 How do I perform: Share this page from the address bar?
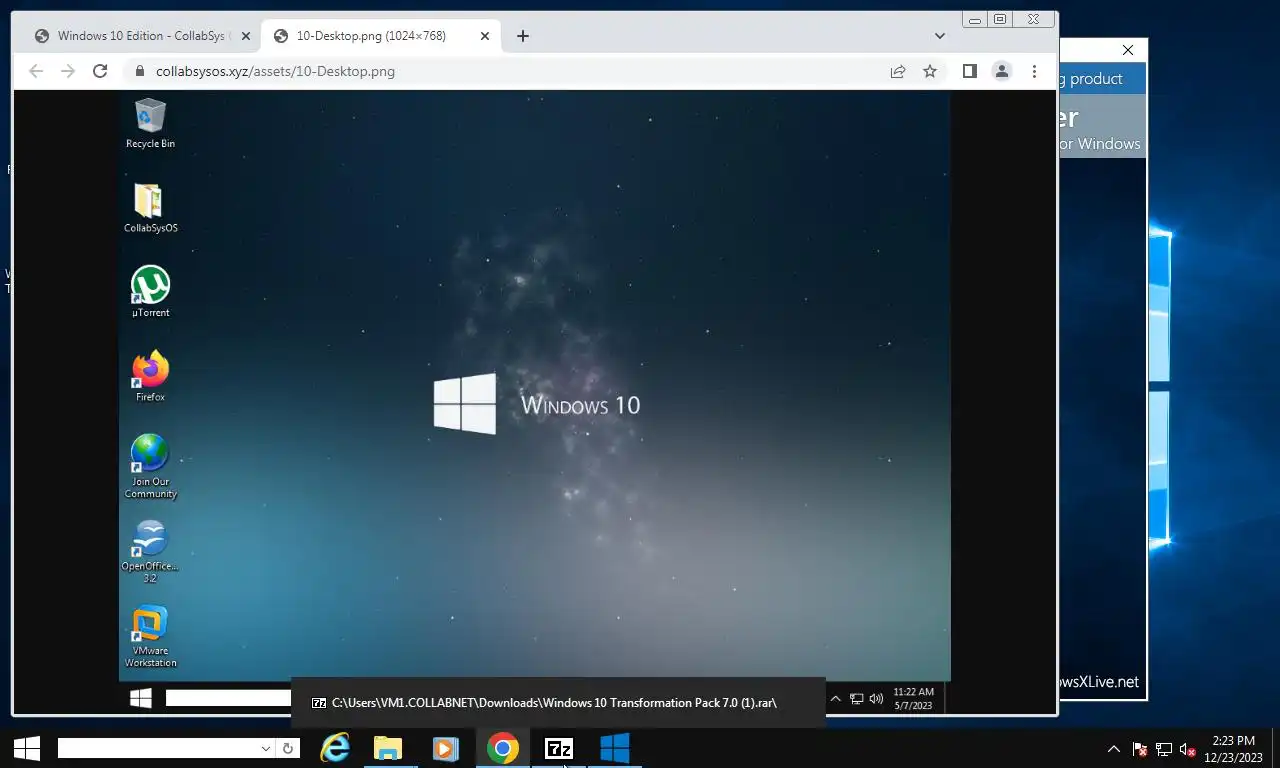click(898, 71)
